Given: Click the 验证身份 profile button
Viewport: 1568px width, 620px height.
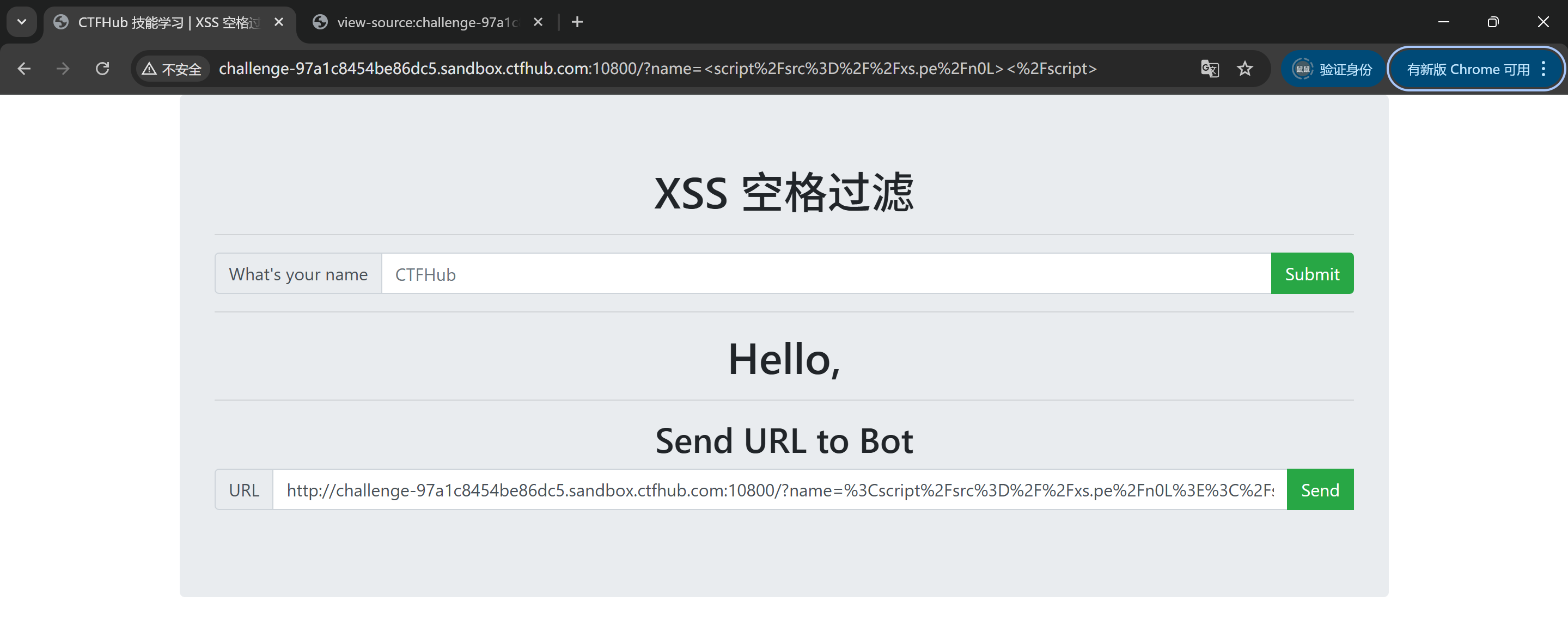Looking at the screenshot, I should pos(1332,69).
